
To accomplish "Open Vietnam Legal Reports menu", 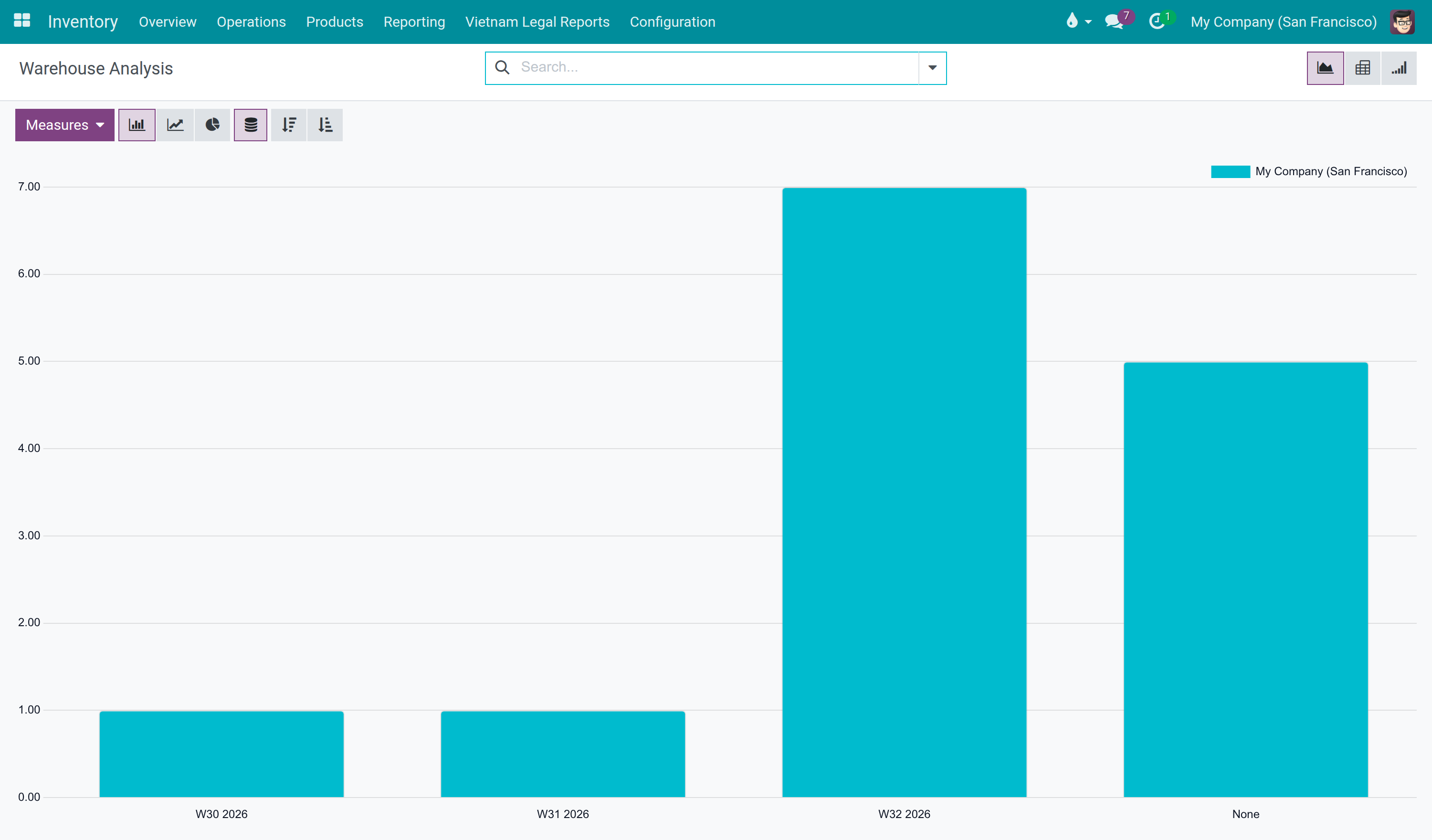I will 537,21.
